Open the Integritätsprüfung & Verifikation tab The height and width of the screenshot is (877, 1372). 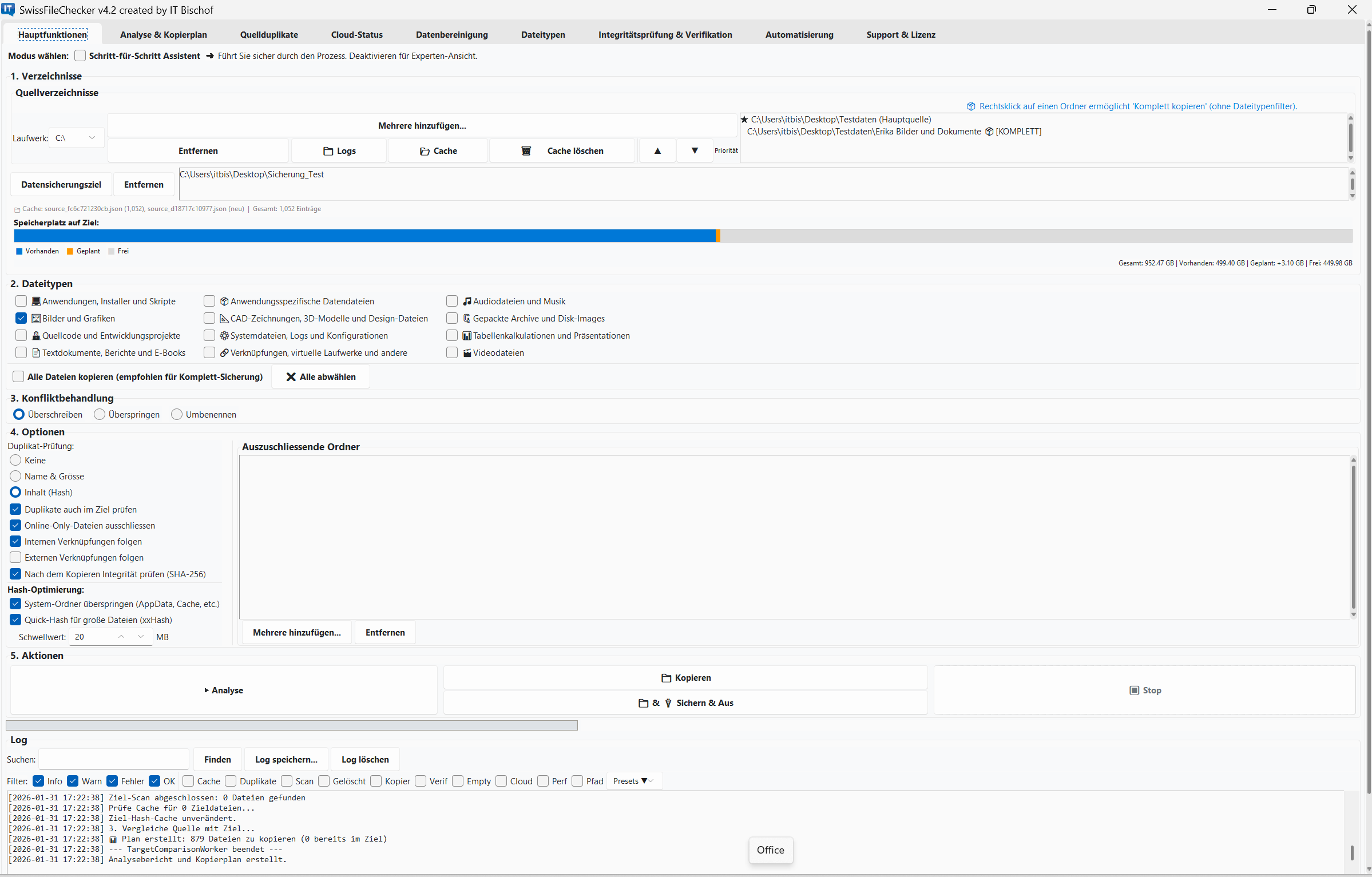point(665,35)
